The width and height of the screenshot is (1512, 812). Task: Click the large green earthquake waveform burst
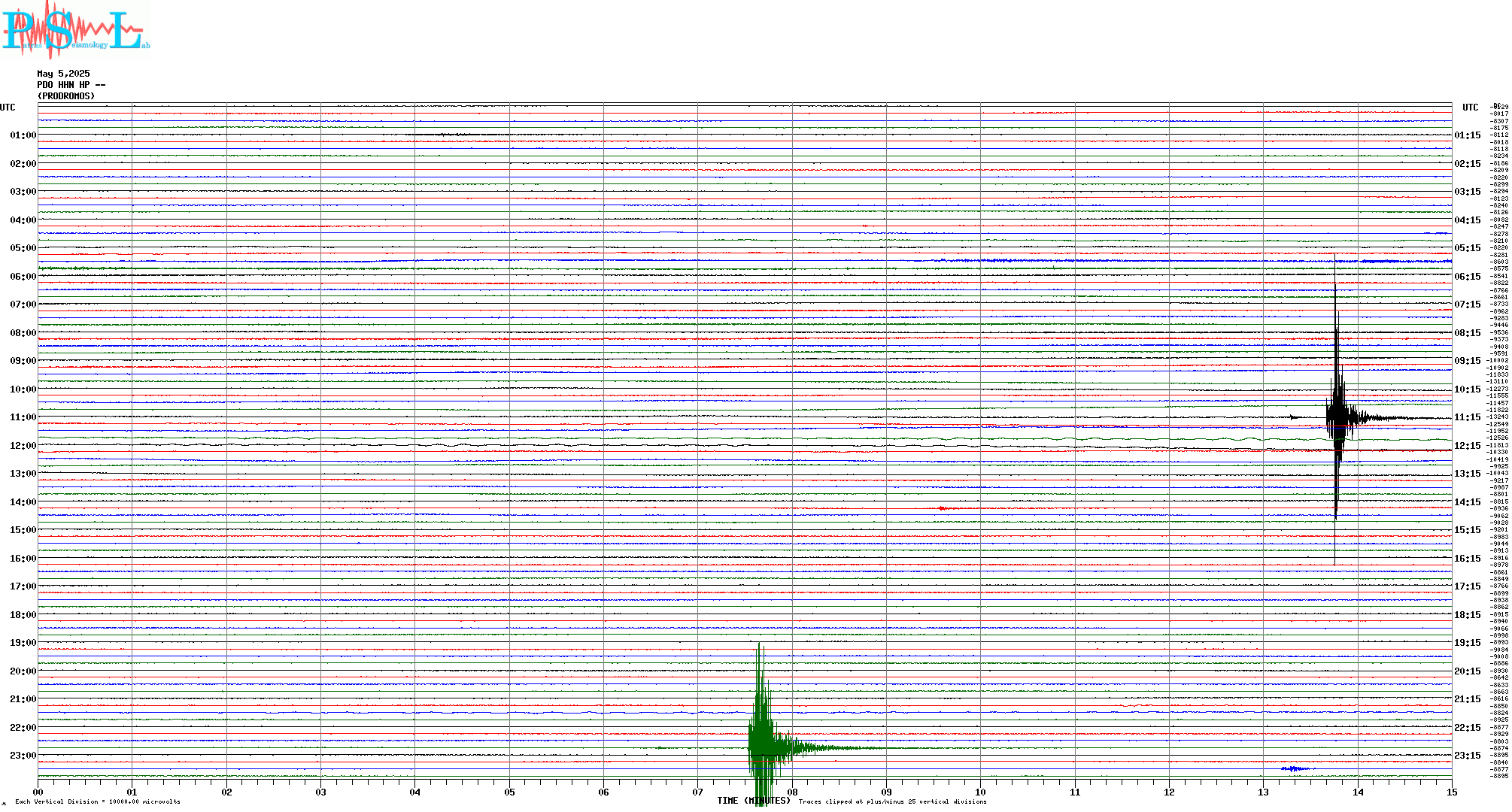click(x=761, y=744)
